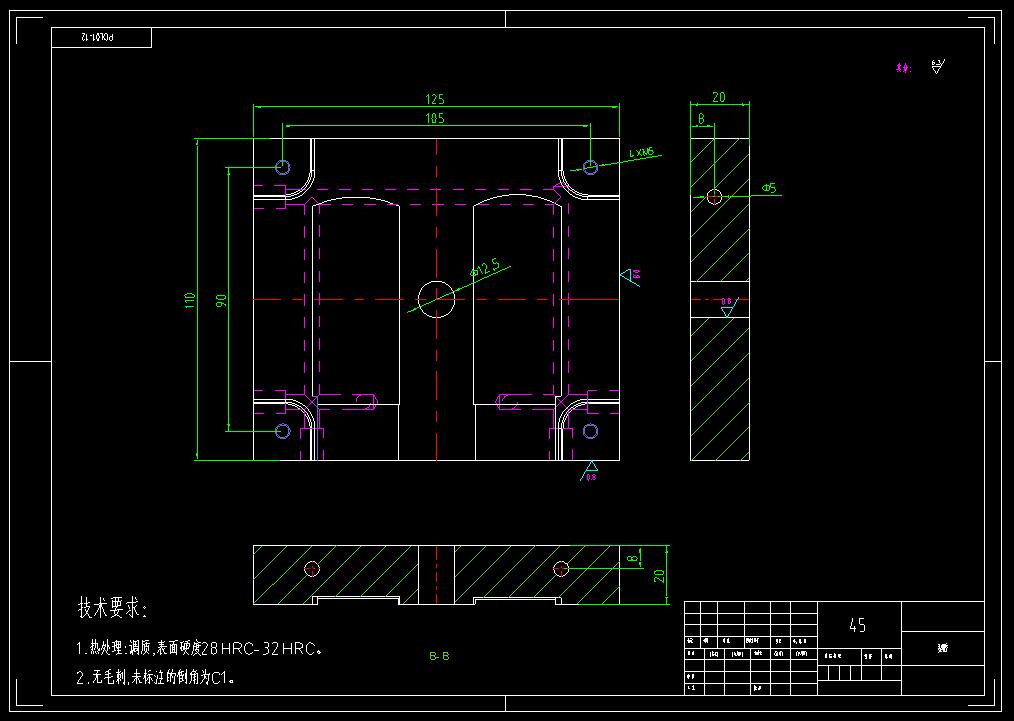This screenshot has width=1014, height=721.
Task: Click the left hole circle in section B-B
Action: (x=312, y=569)
